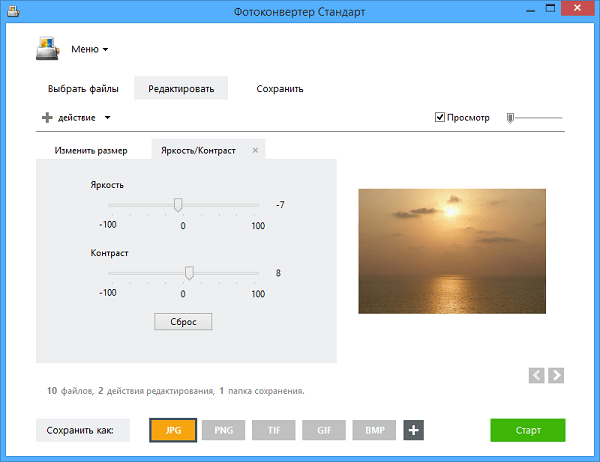Start conversion with the Старт button

(527, 430)
